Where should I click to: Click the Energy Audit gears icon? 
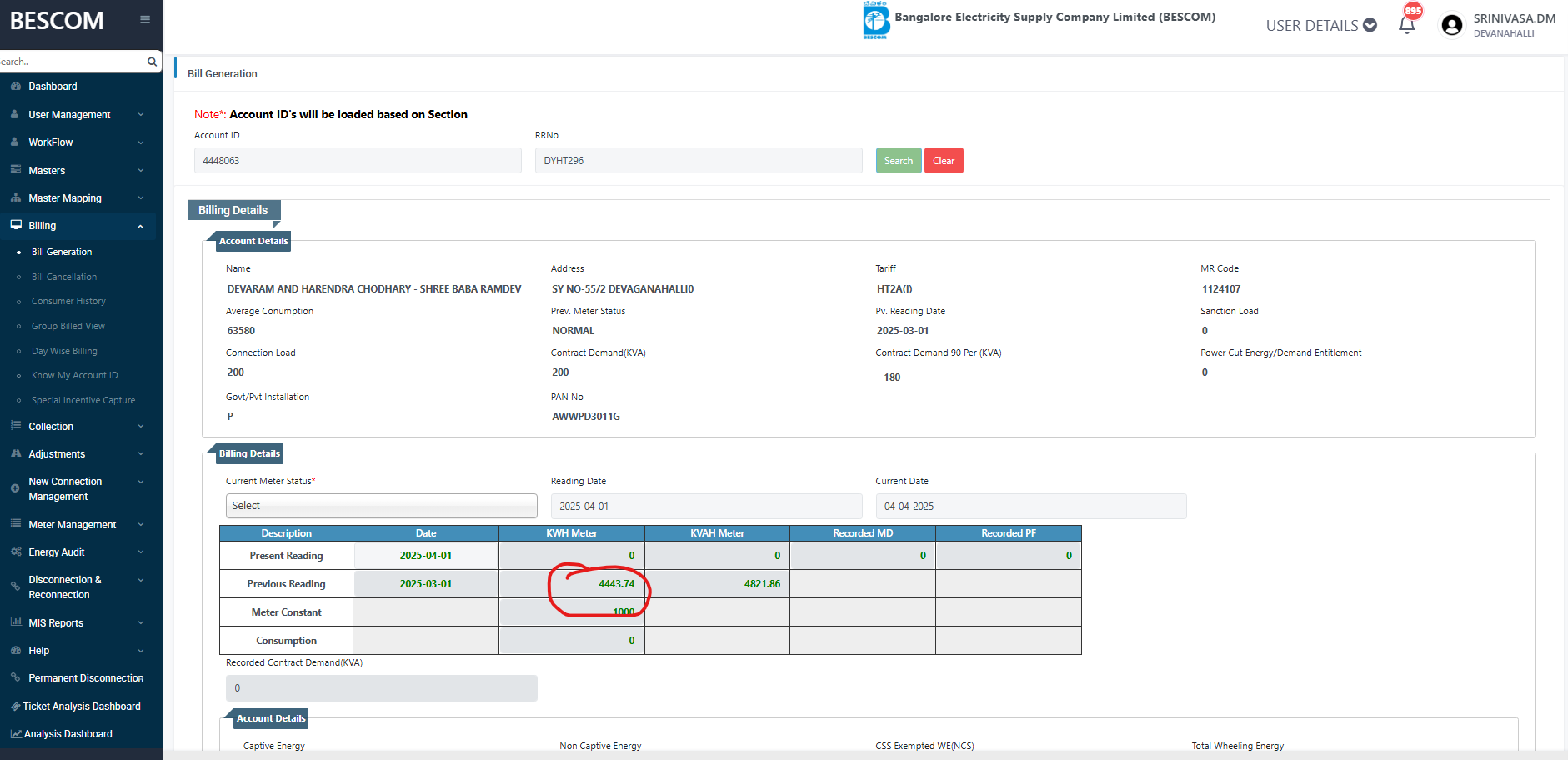click(16, 552)
